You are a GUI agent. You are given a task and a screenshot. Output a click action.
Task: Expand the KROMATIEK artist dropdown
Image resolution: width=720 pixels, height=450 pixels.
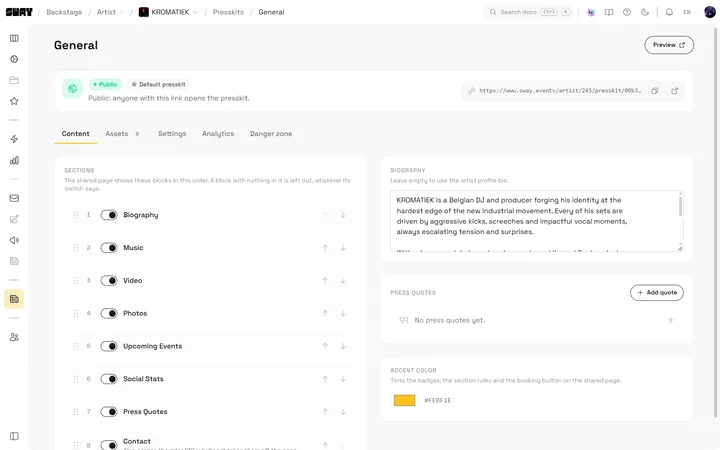pyautogui.click(x=169, y=12)
